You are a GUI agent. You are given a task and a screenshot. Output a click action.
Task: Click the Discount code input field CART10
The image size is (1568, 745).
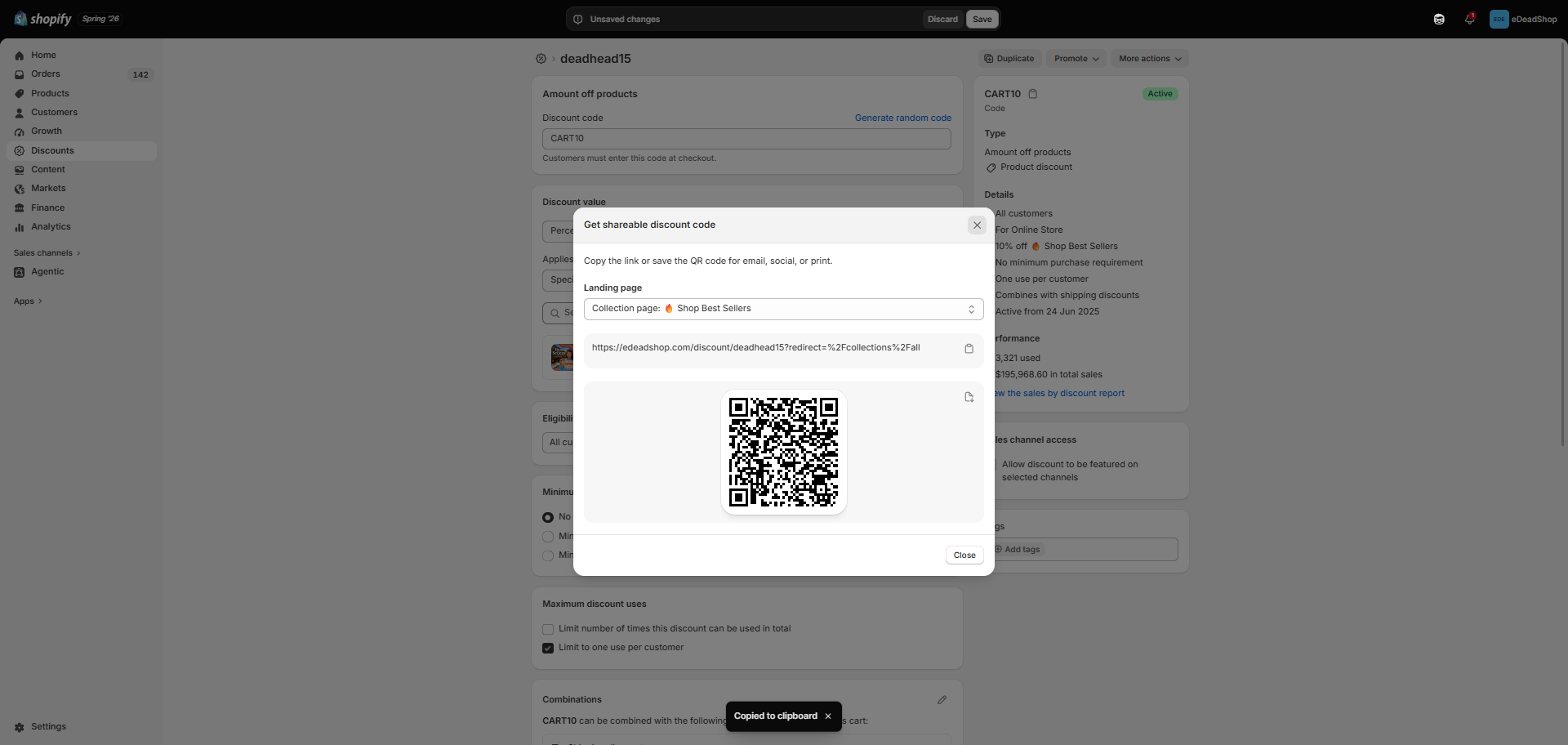[x=746, y=139]
